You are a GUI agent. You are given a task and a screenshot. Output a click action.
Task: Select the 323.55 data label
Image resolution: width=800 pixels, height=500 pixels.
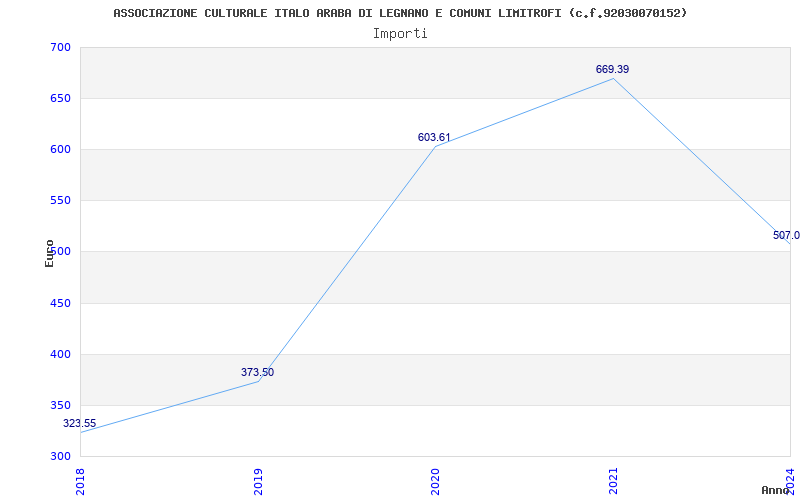[80, 423]
